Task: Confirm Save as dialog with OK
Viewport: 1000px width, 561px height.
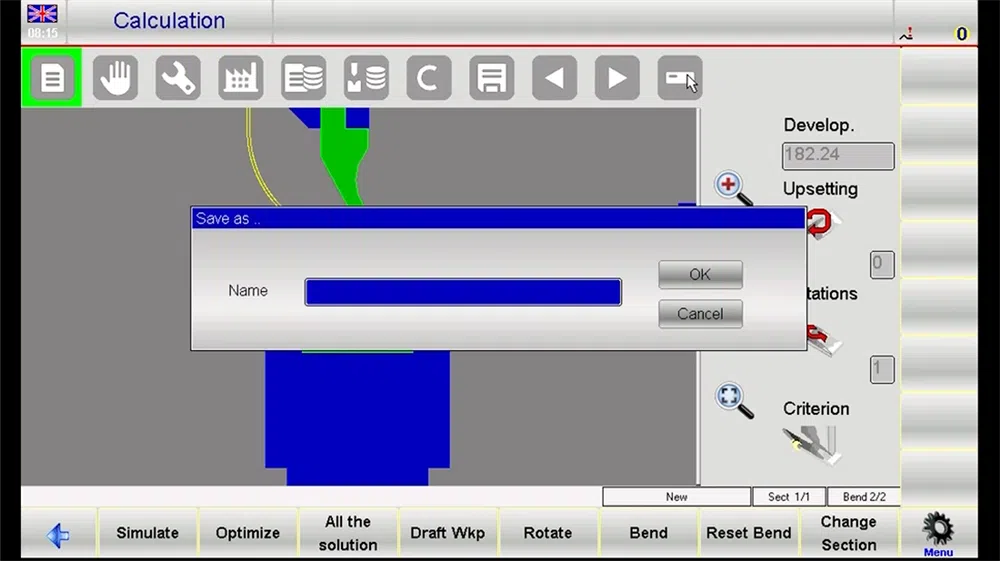Action: pyautogui.click(x=700, y=274)
